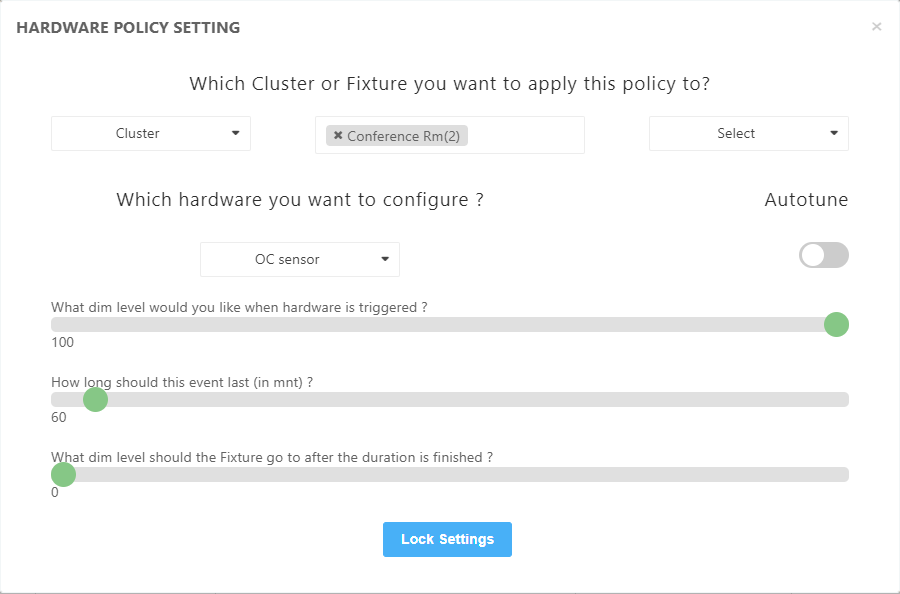The width and height of the screenshot is (900, 594).
Task: Close the Hardware Policy Setting dialog
Action: click(876, 26)
